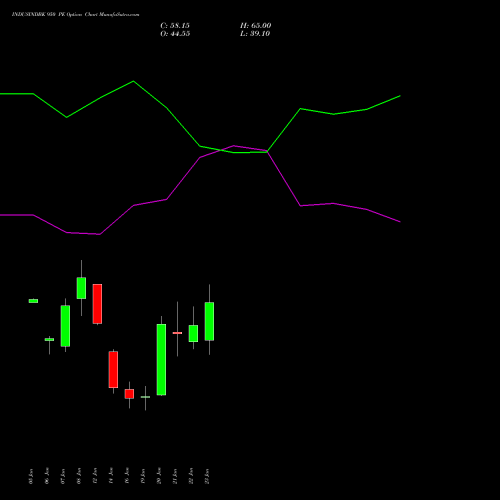Click the "19 Jan" date axis label
Viewport: 500px width, 500px height.
coord(143,476)
